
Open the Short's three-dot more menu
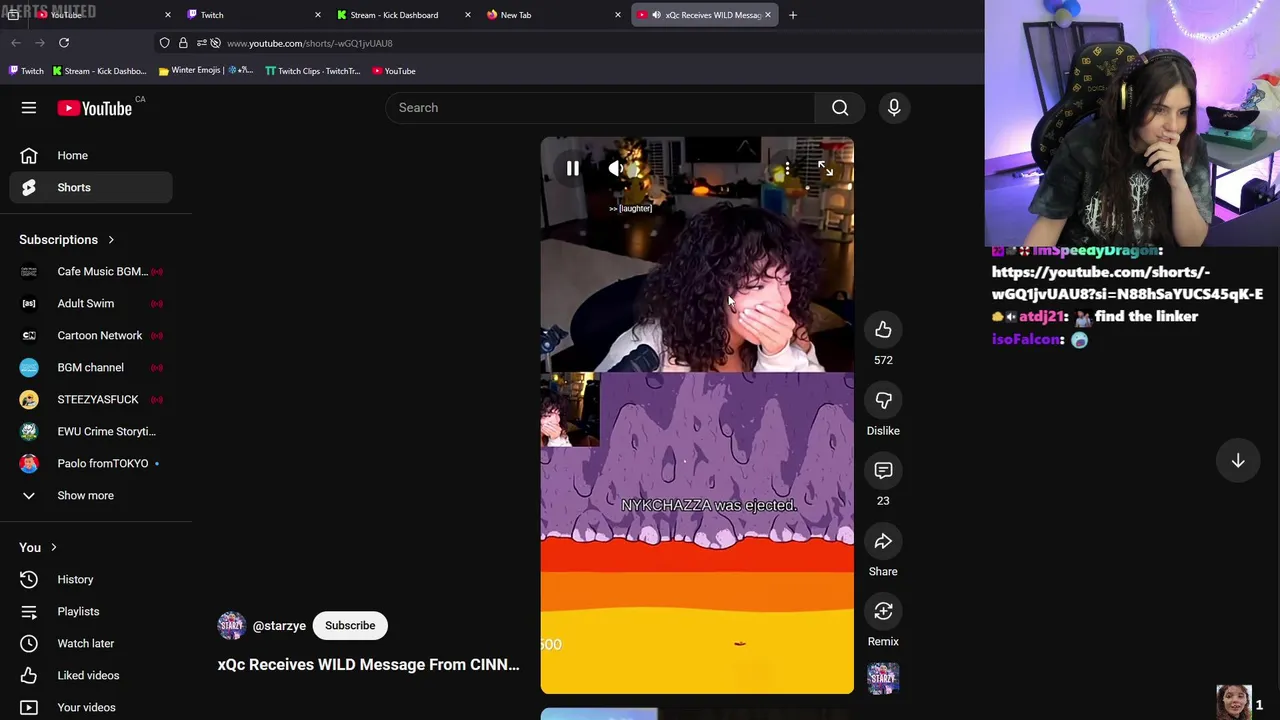point(787,169)
